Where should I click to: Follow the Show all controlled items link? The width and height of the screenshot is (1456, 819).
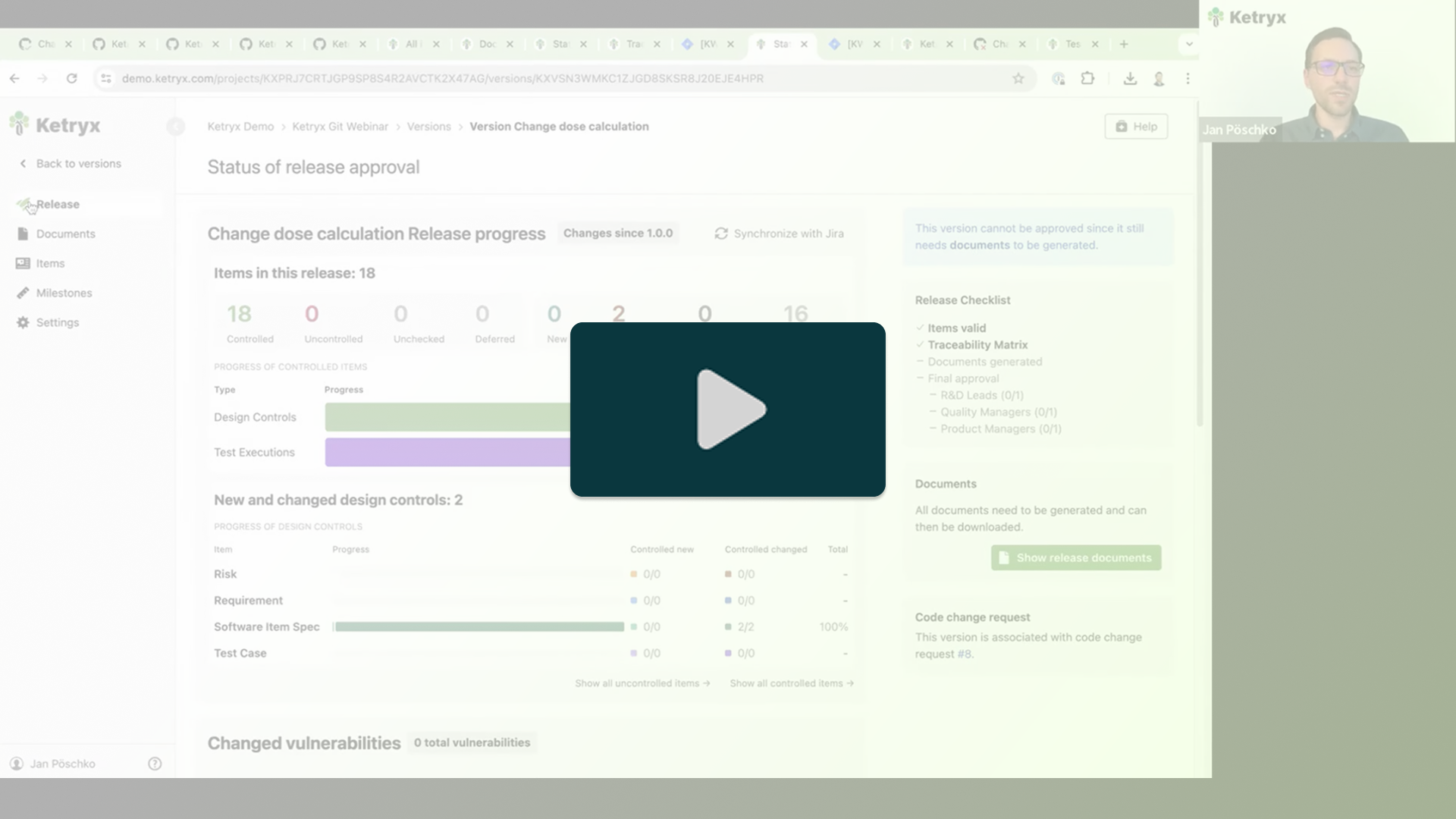[x=792, y=683]
